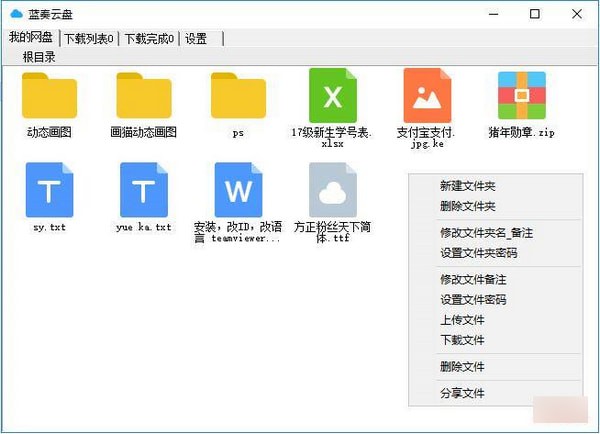
Task: Select the yue ka.txt file icon
Action: coord(143,190)
